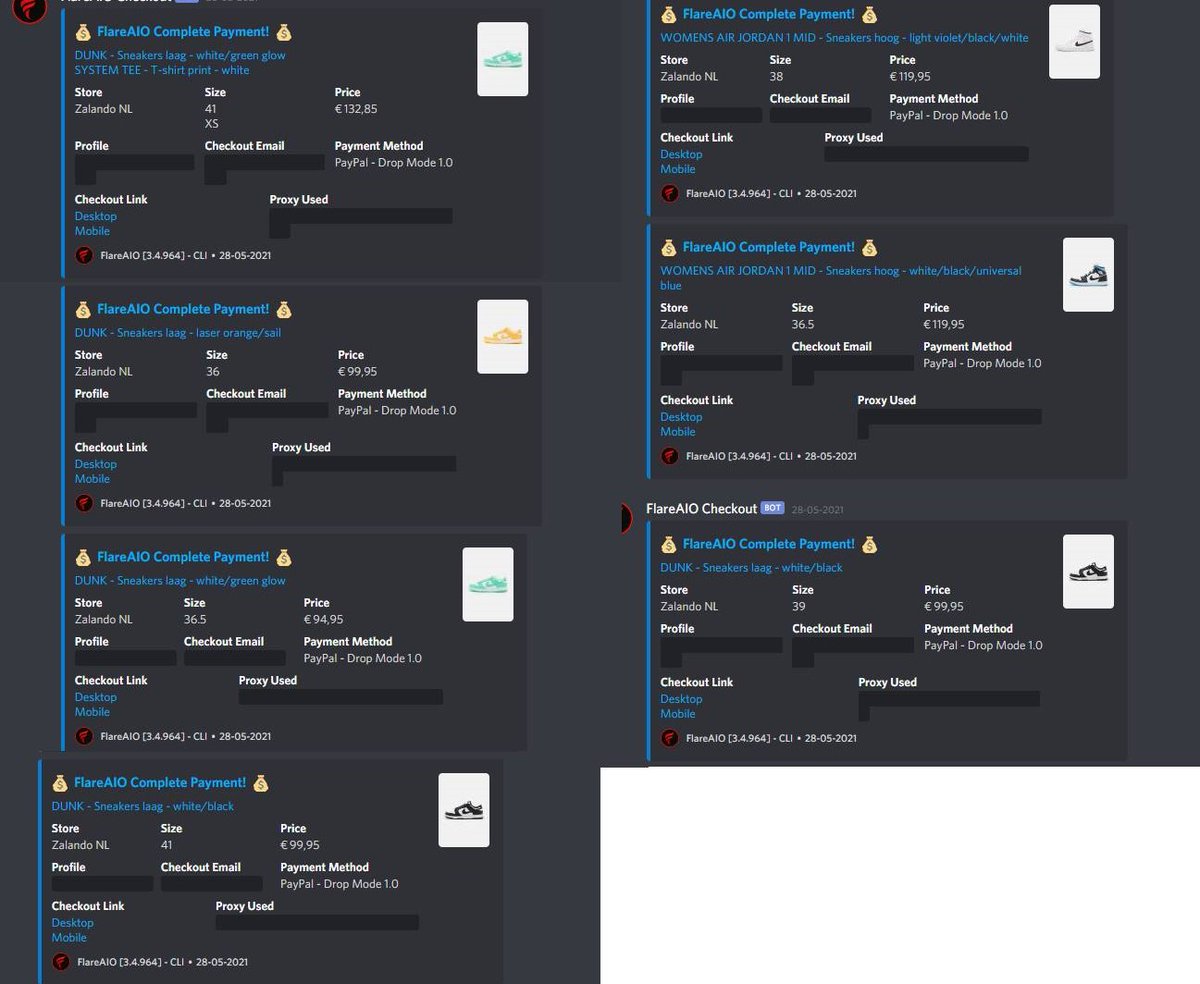This screenshot has width=1200, height=984.
Task: Click FlareAIO Complete Payment title in white/black size 41 order
Action: 160,782
